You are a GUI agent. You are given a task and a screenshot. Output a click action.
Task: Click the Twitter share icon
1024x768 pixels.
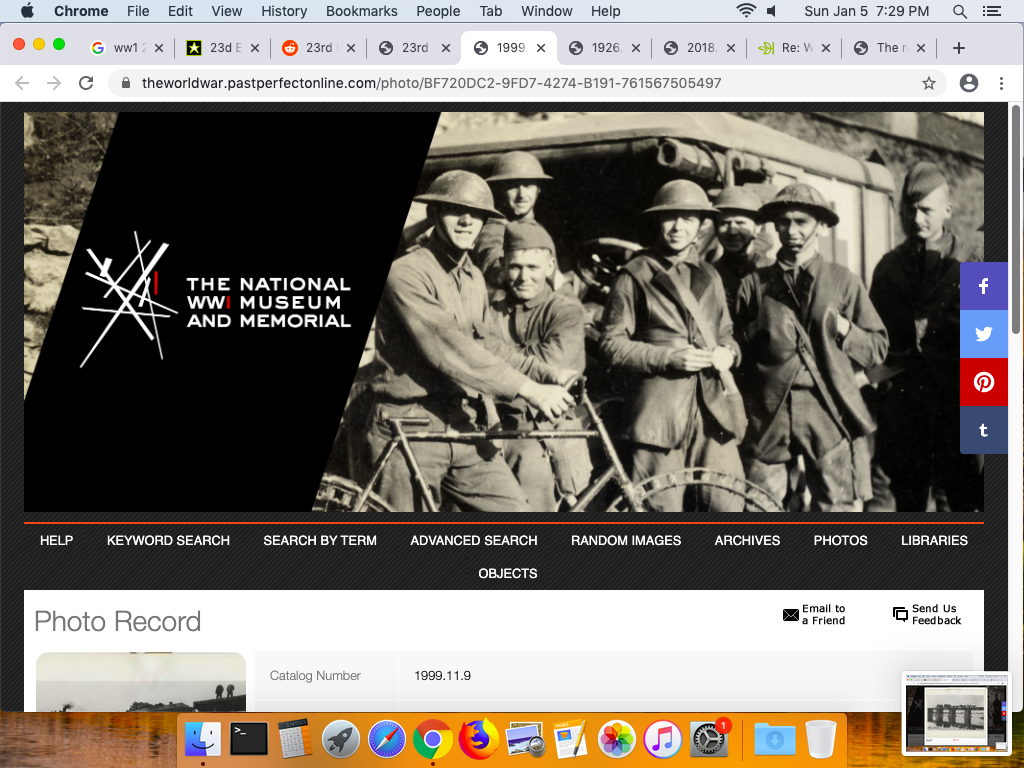pos(984,334)
